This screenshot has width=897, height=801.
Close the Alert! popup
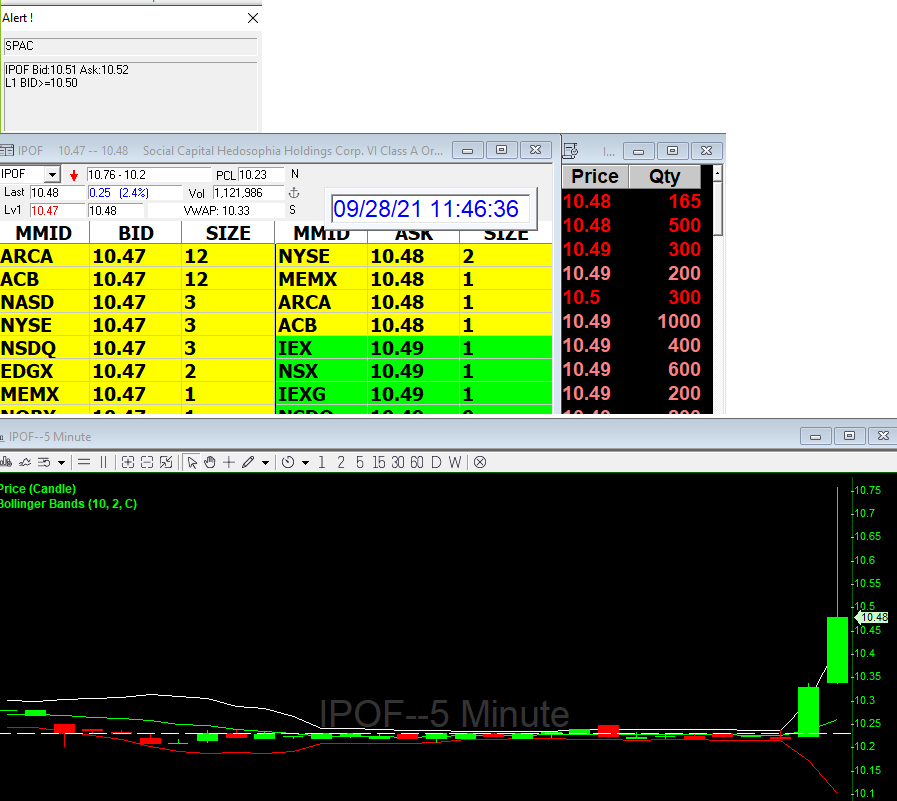[x=253, y=18]
